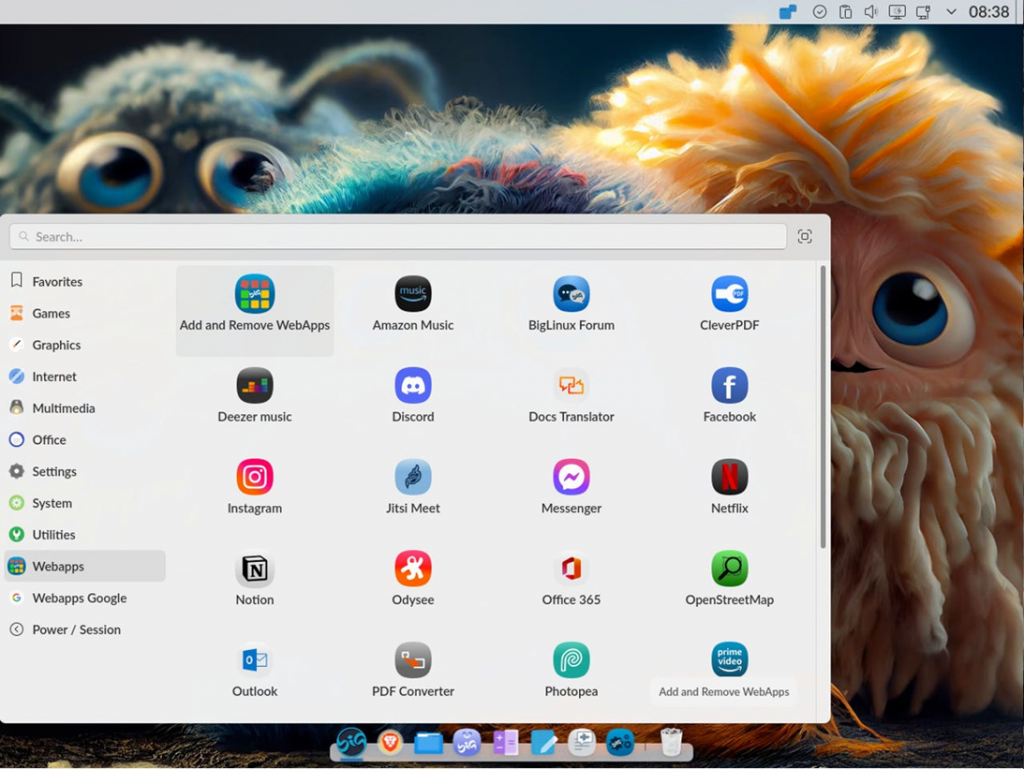
Task: Launch Amazon Music webapp
Action: (x=413, y=295)
